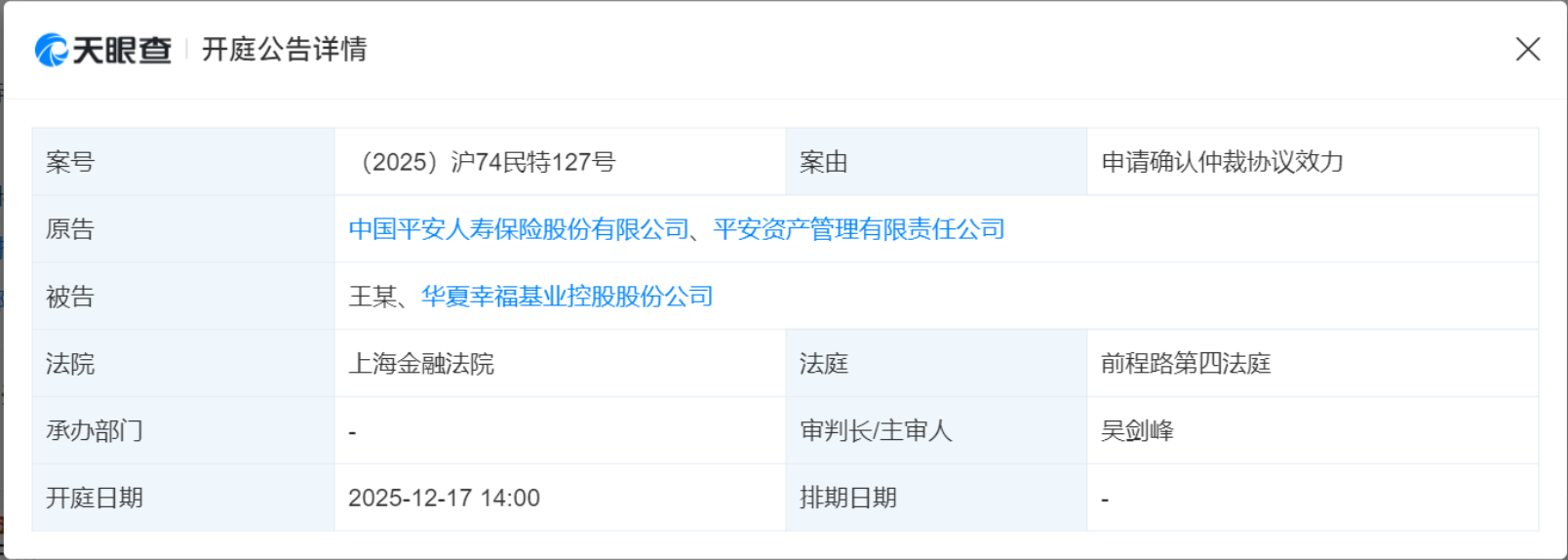Click the presiding judge name 吴剑峰

coord(1137,431)
